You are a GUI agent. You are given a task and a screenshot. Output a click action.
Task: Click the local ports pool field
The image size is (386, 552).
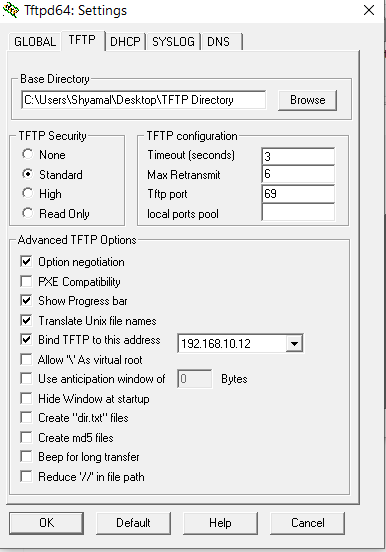point(298,213)
